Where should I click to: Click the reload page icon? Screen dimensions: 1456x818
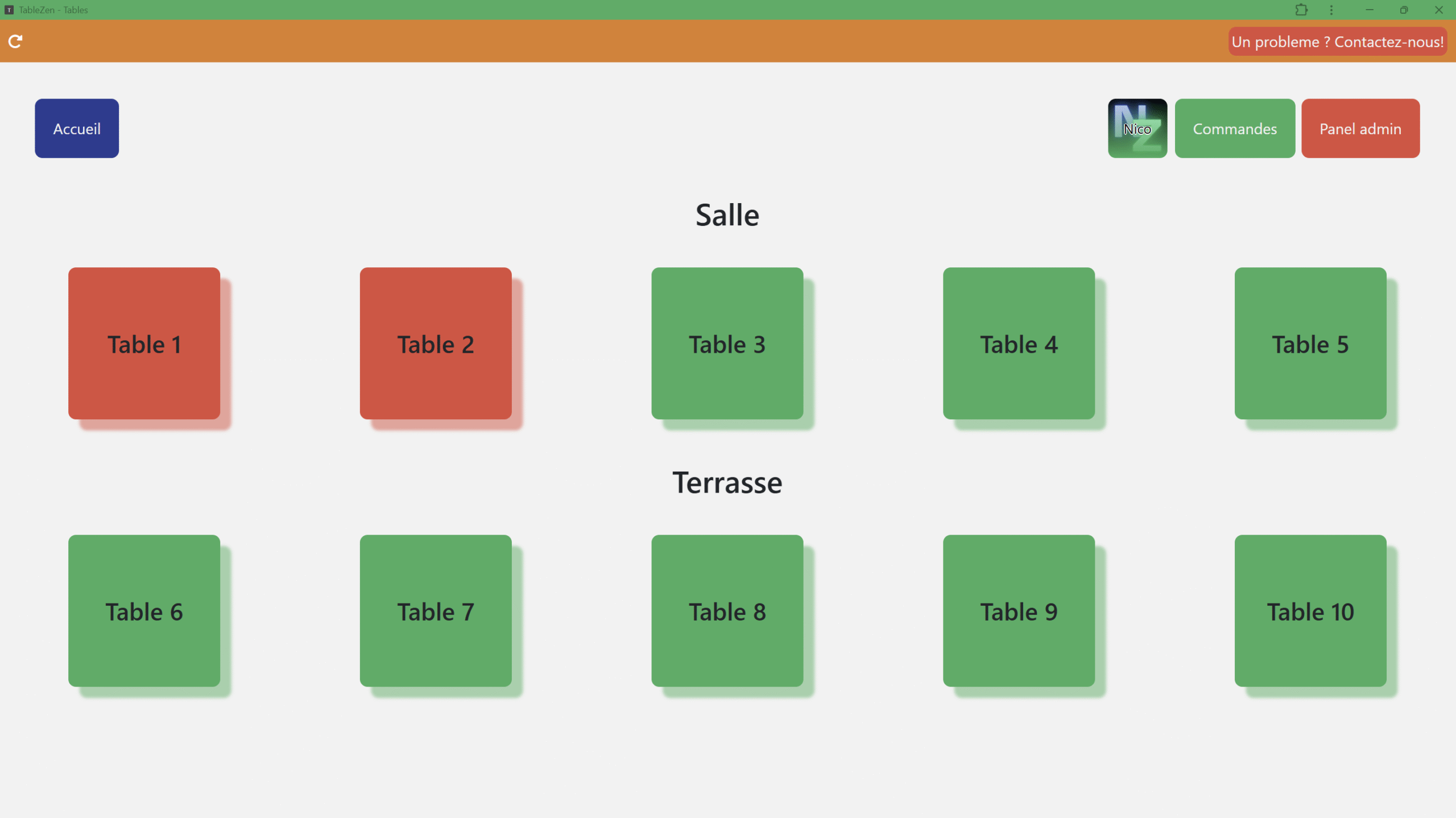pos(15,41)
